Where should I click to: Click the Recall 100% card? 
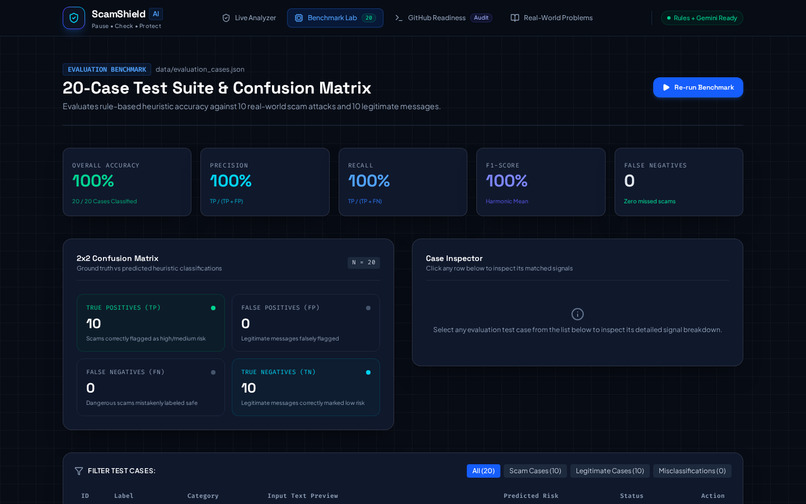coord(403,182)
